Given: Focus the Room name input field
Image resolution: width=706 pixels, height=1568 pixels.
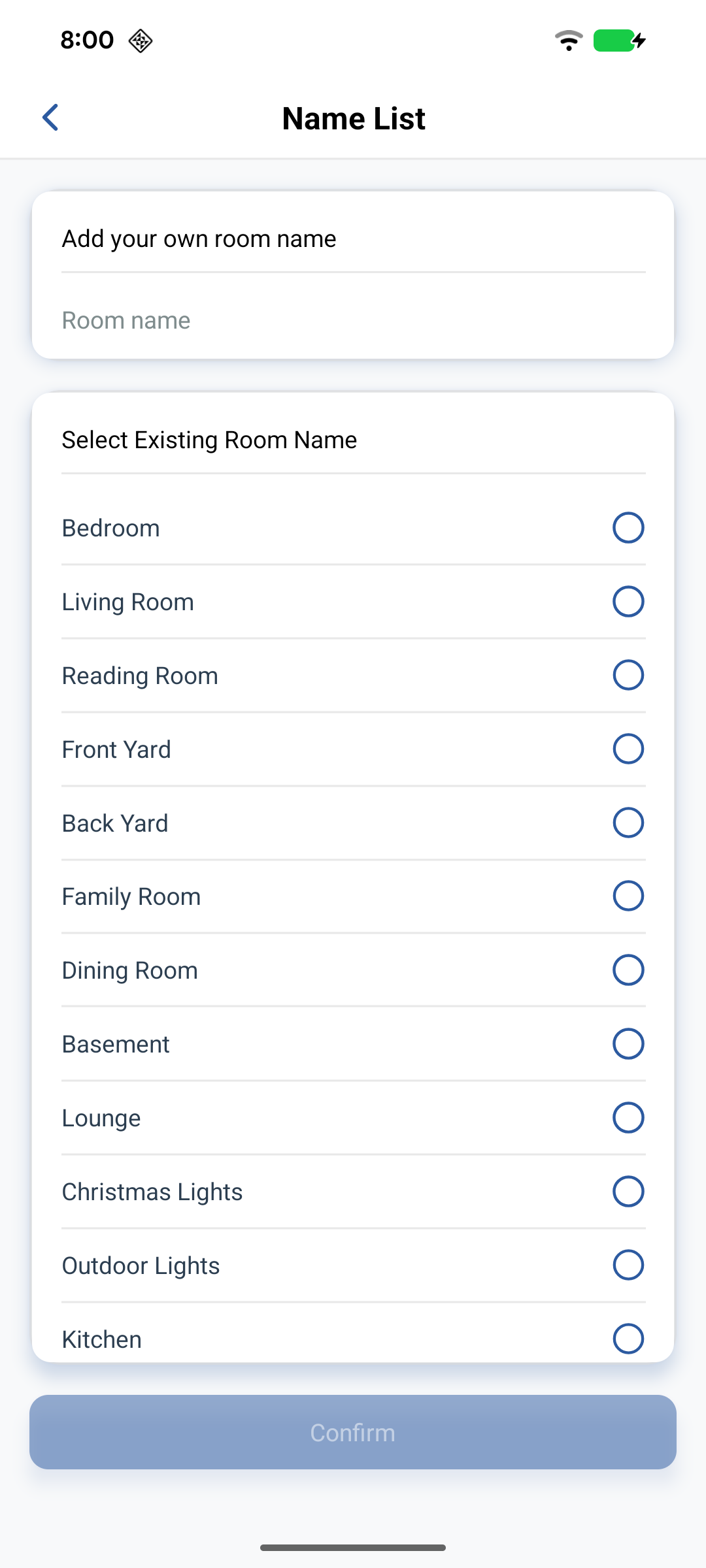Looking at the screenshot, I should (x=353, y=321).
